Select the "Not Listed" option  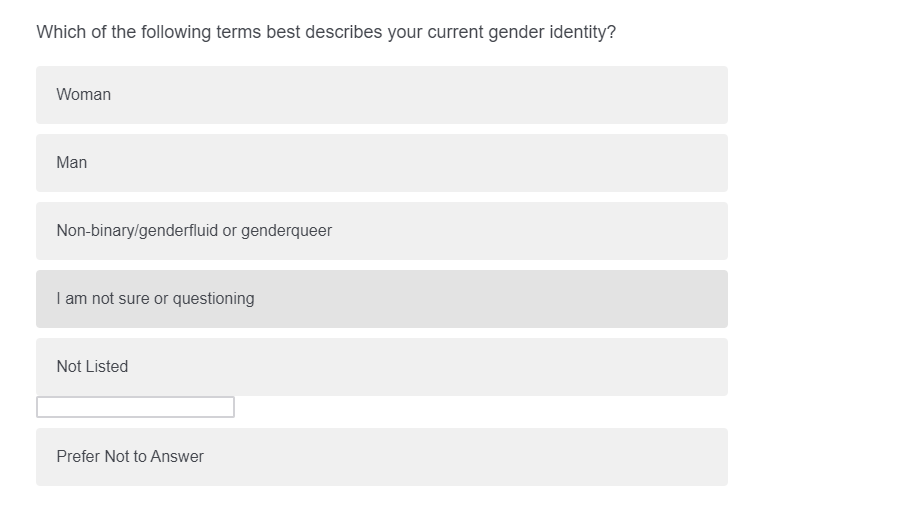tap(381, 367)
